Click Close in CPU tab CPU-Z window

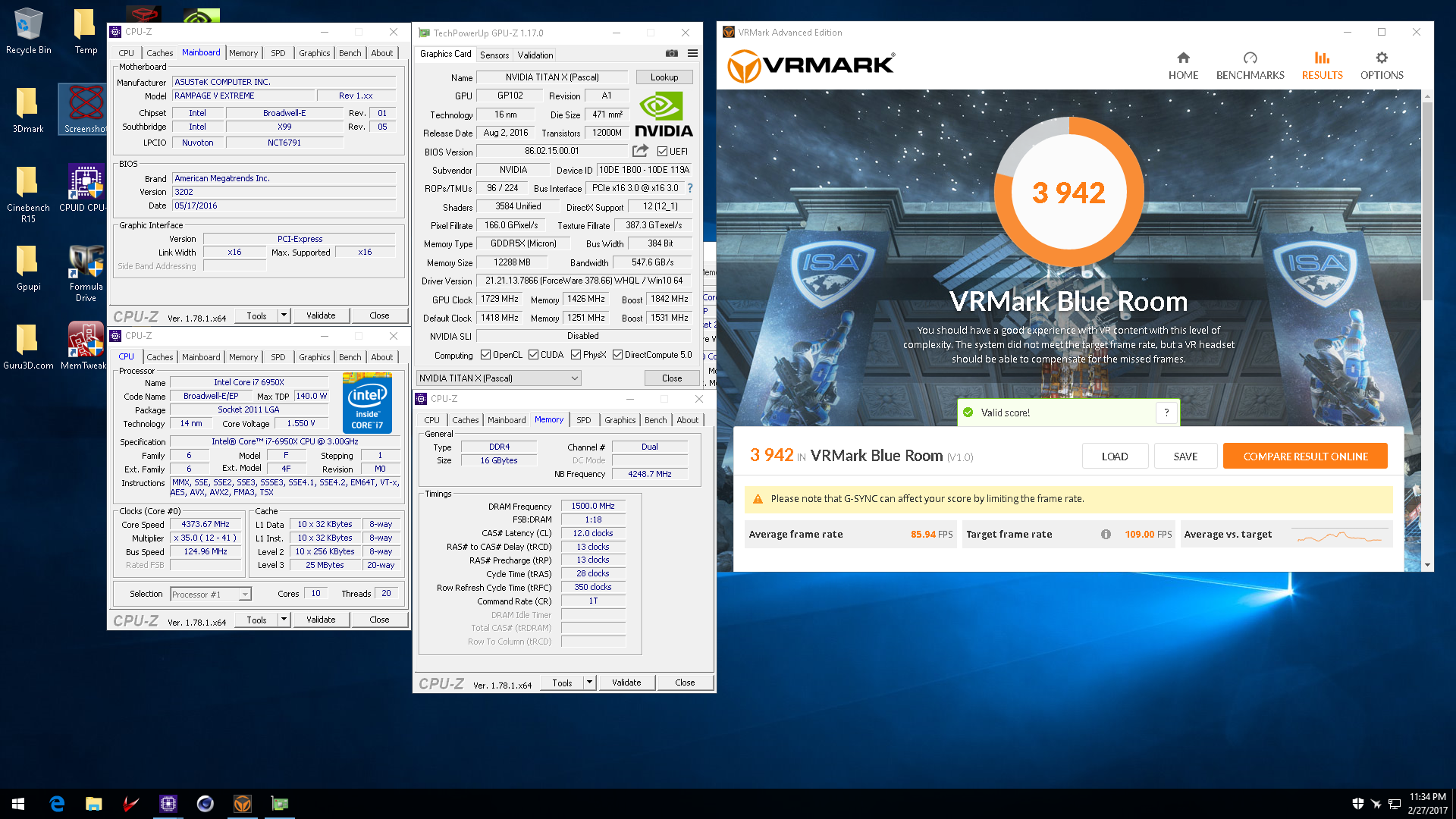click(379, 620)
